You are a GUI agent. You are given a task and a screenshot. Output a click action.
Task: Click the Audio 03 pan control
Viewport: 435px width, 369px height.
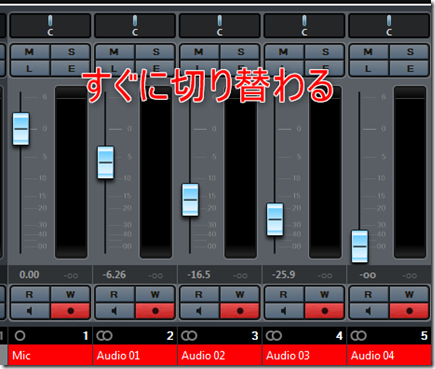304,26
